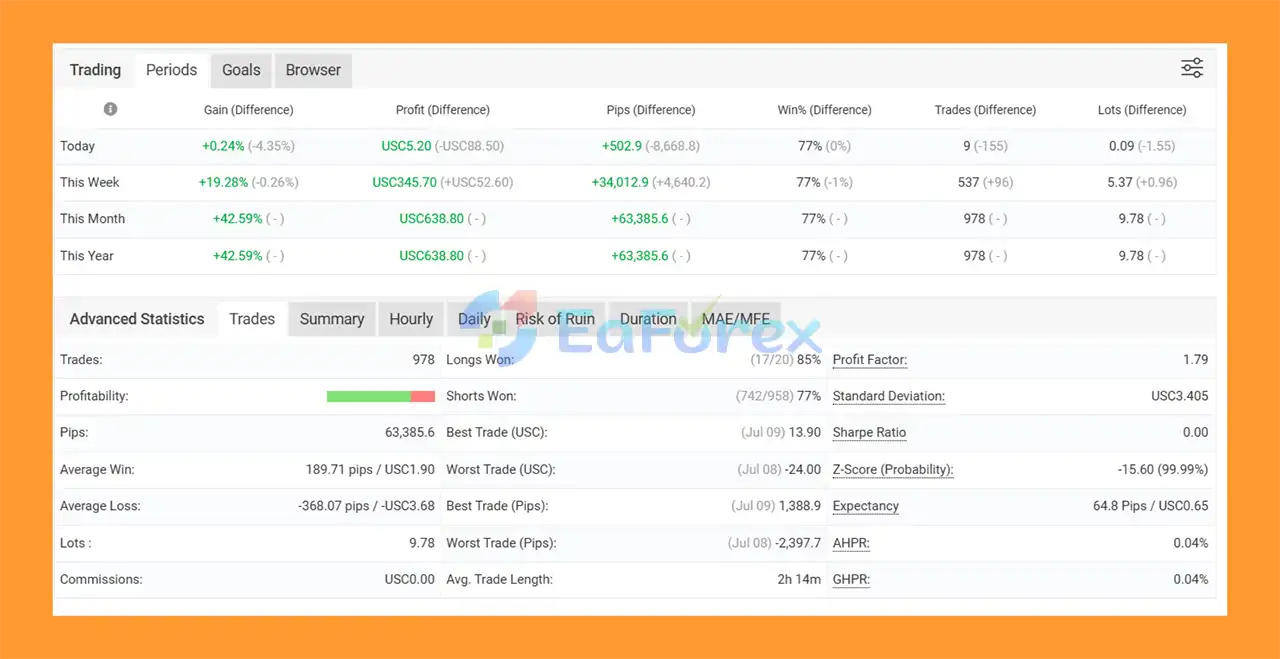This screenshot has height=659, width=1280.
Task: Click the GHPR label
Action: pos(851,579)
